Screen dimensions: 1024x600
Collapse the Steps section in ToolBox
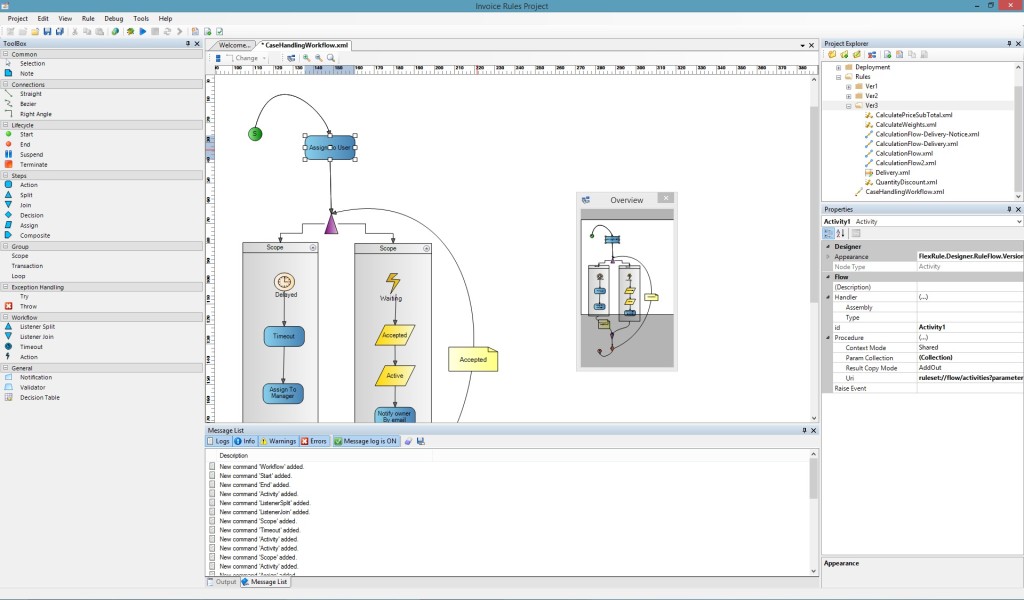6,175
